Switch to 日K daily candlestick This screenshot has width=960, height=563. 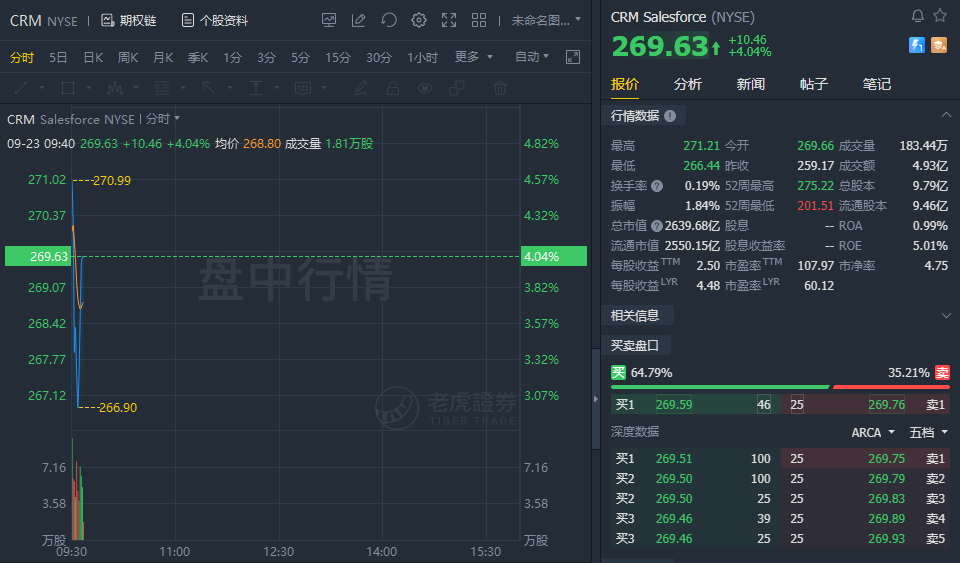pyautogui.click(x=93, y=58)
